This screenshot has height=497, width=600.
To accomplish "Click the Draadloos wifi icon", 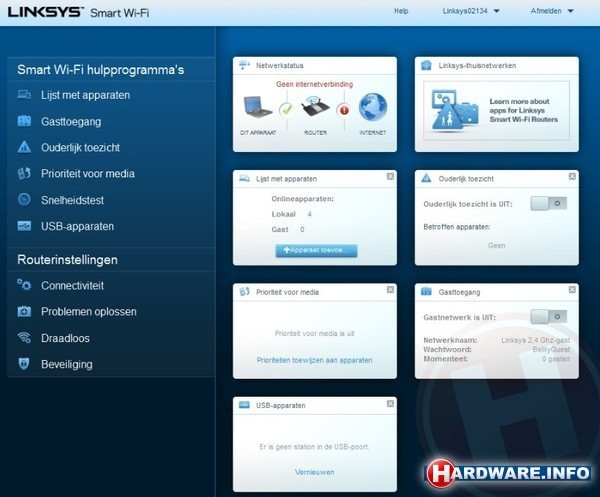I will point(24,337).
